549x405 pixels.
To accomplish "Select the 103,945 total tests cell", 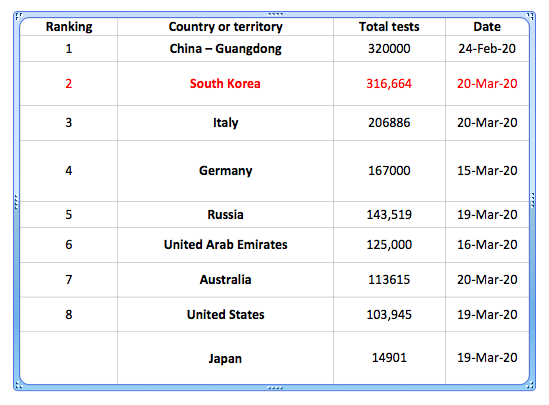I will (x=389, y=315).
